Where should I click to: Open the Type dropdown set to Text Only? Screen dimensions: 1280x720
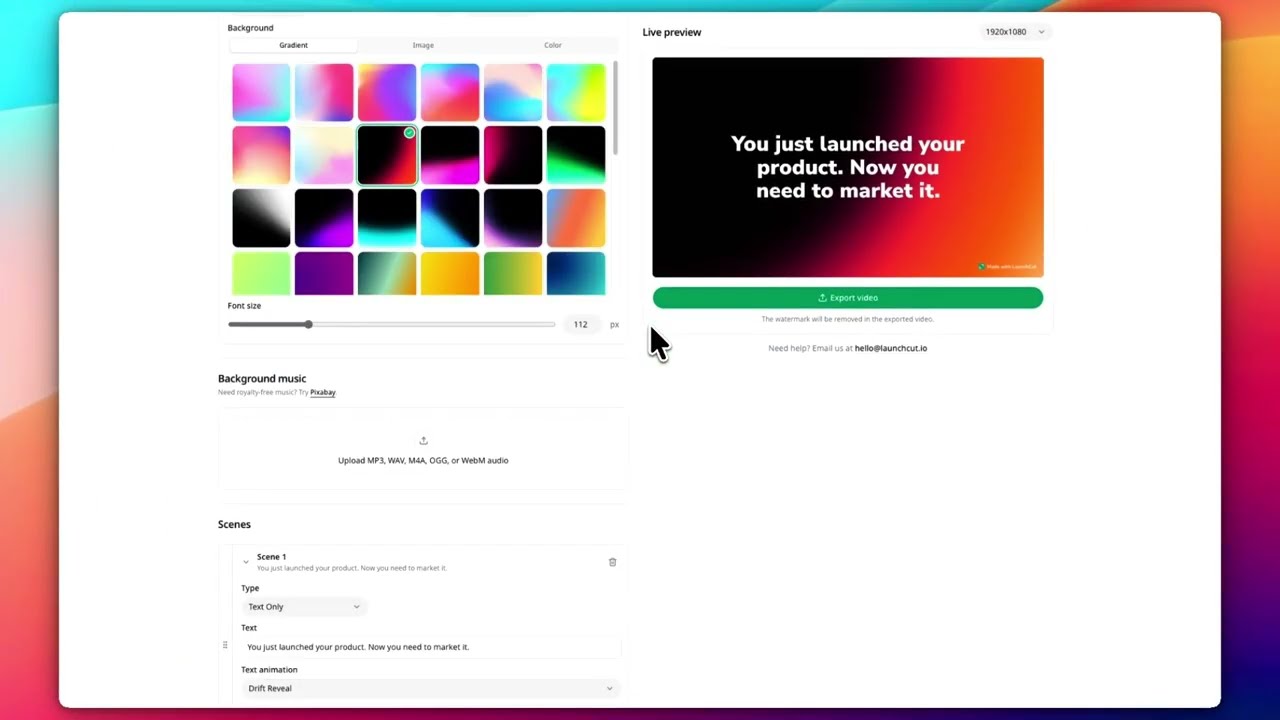(x=303, y=607)
